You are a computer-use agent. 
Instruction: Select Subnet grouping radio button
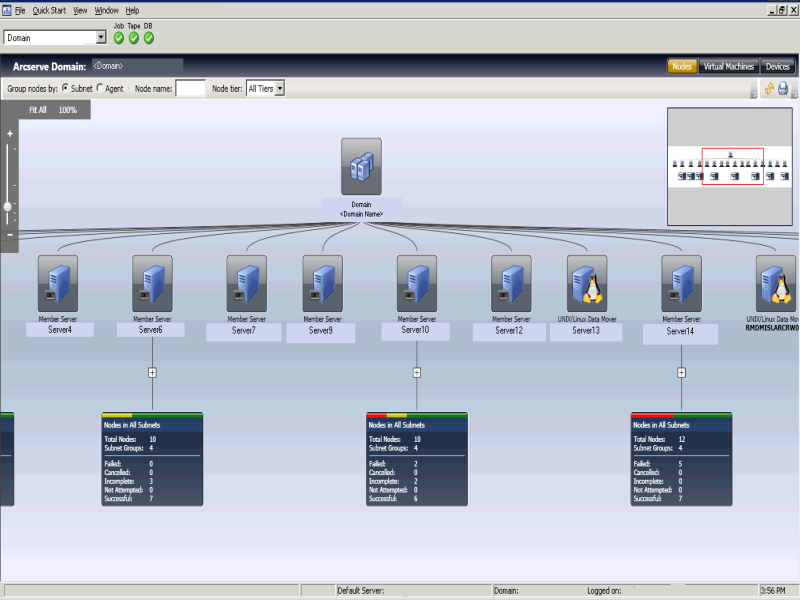tap(65, 88)
